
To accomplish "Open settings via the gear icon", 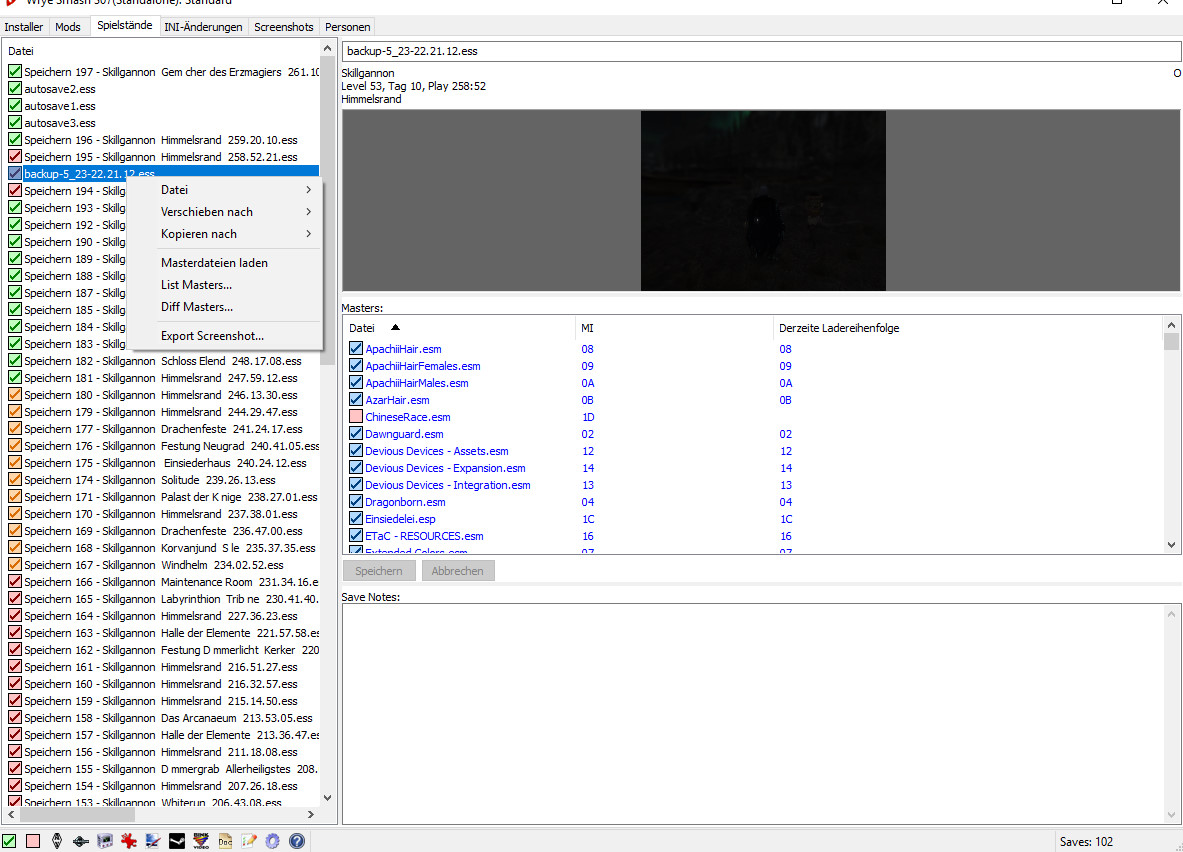I will (x=272, y=841).
